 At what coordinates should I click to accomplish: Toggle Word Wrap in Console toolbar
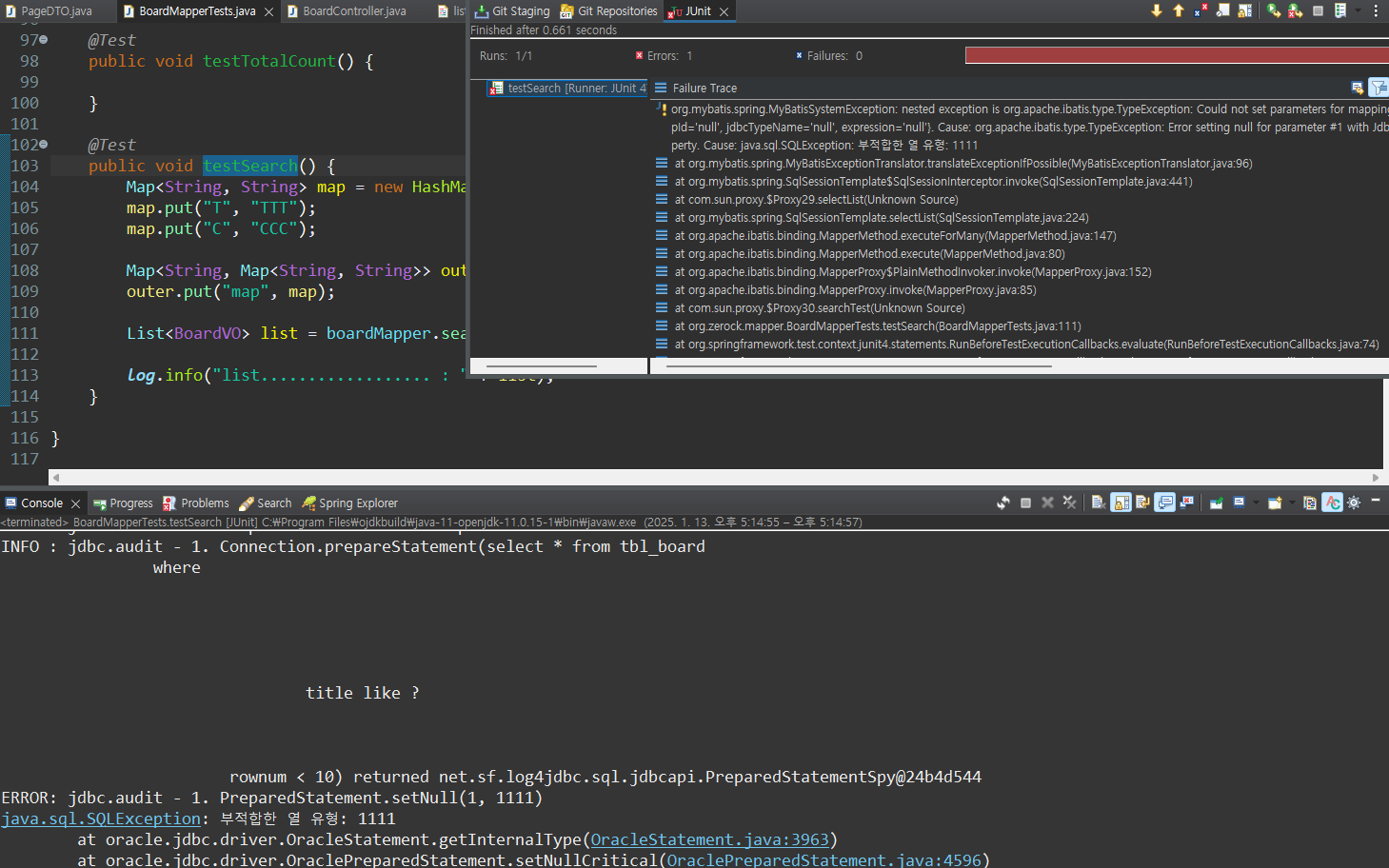[x=1142, y=503]
